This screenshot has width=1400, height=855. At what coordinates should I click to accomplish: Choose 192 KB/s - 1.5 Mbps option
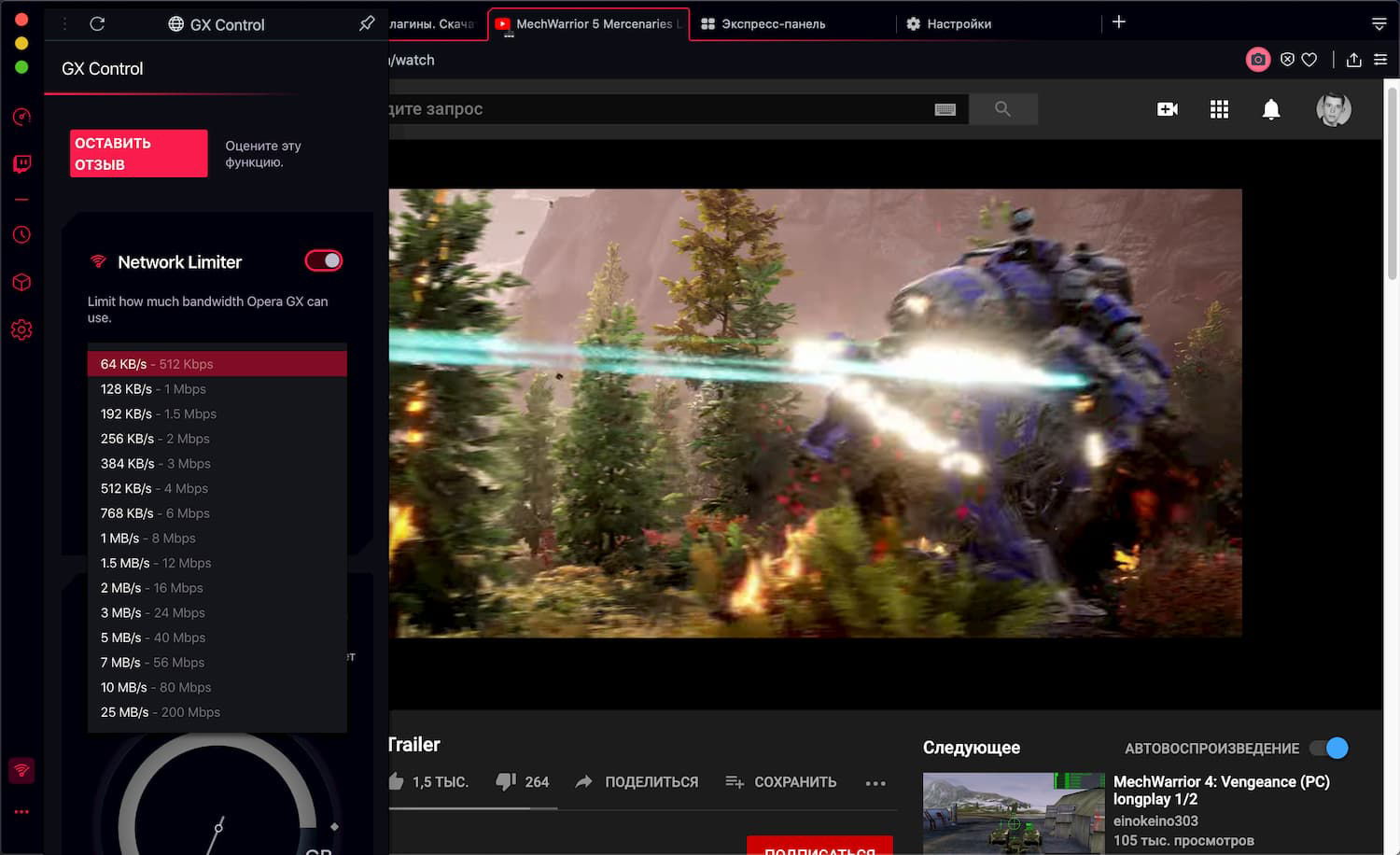tap(217, 413)
